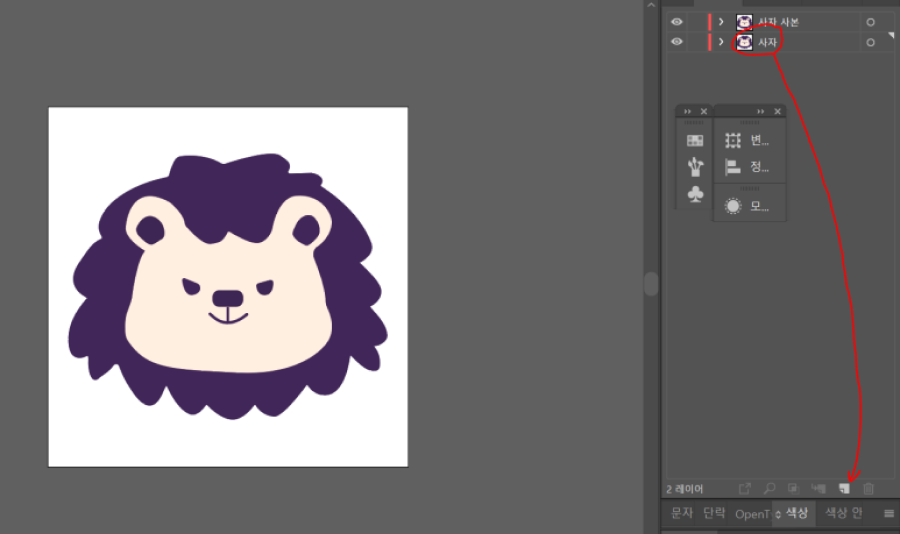Click the Create New Sublayer icon

(x=819, y=489)
